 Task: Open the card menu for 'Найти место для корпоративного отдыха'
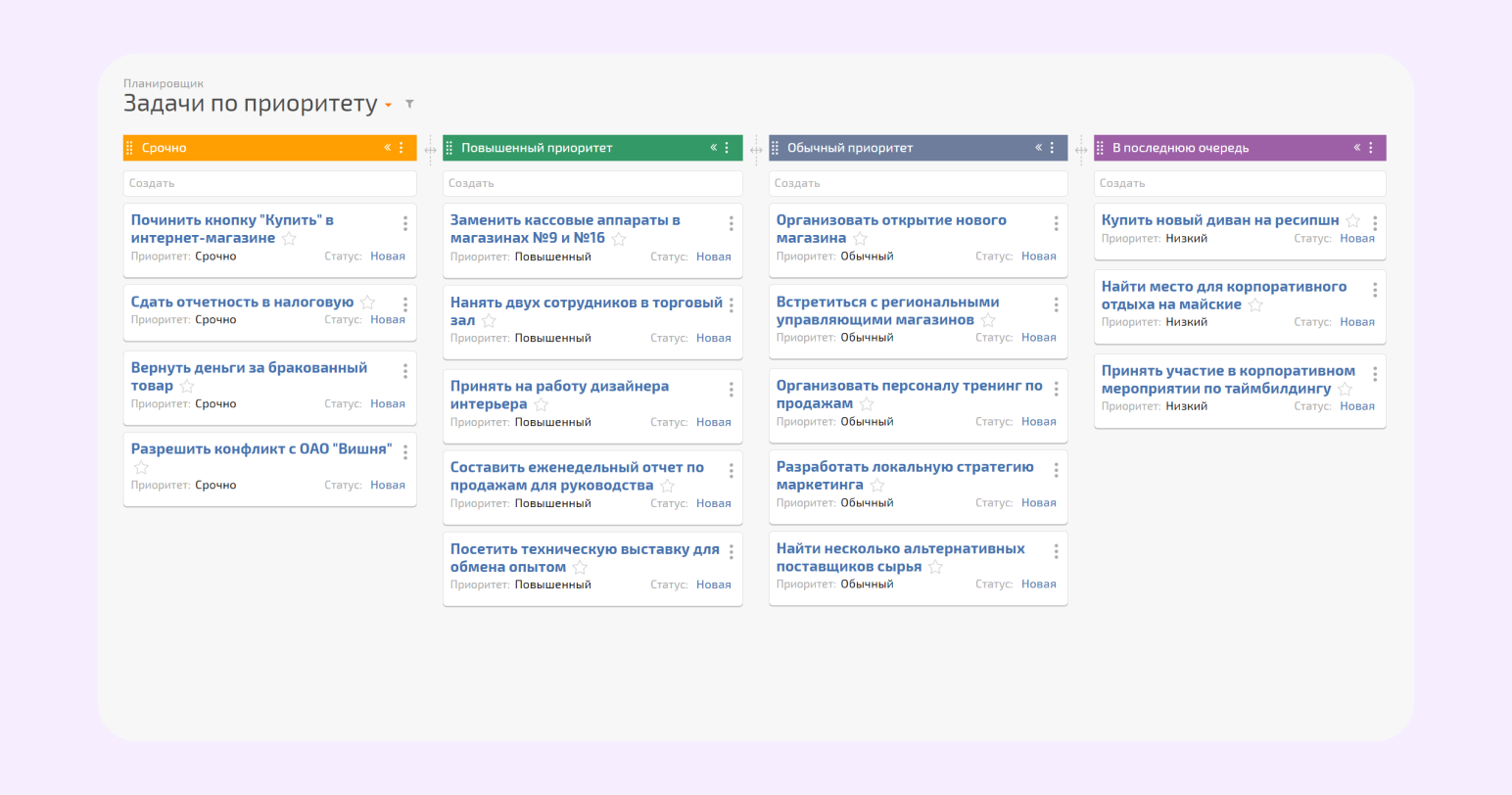click(x=1375, y=290)
